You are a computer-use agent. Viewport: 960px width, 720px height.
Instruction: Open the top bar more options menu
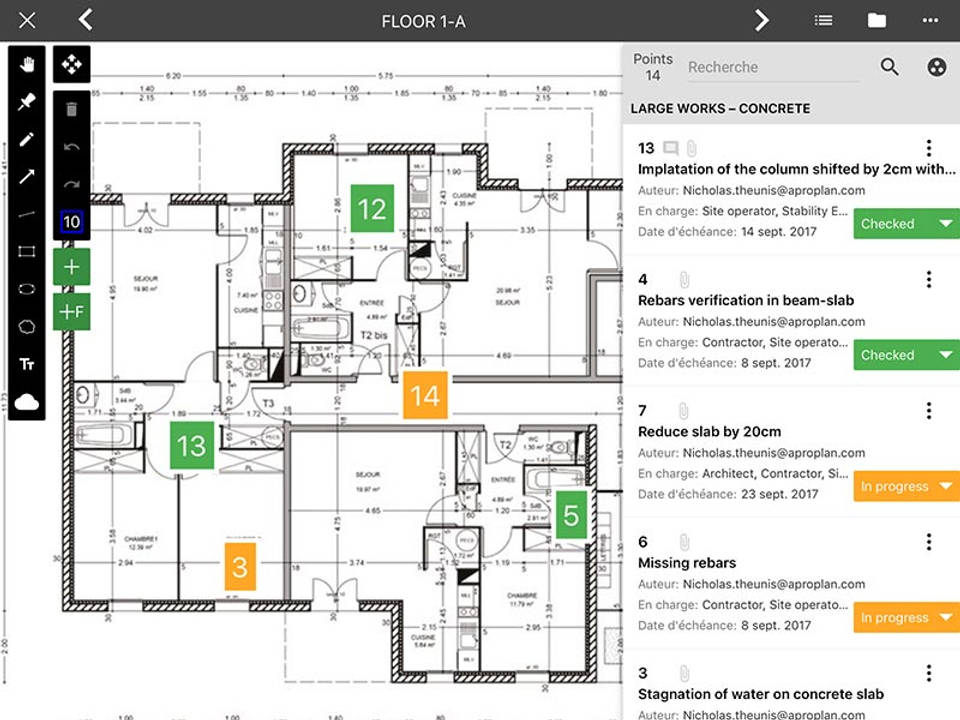(931, 20)
